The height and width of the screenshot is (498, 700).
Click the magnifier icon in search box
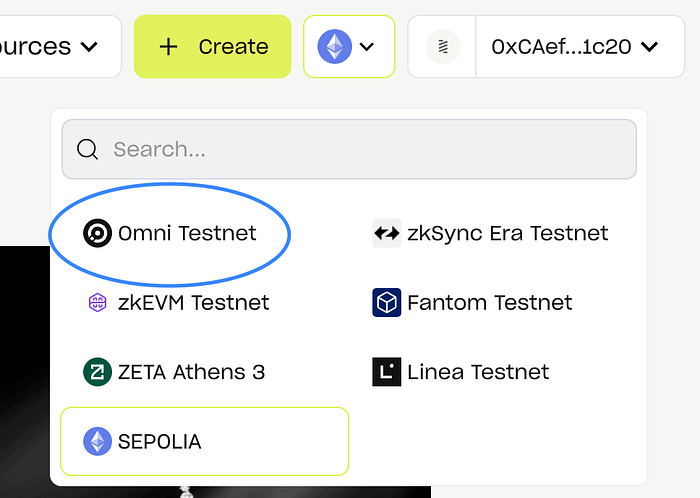[x=88, y=150]
